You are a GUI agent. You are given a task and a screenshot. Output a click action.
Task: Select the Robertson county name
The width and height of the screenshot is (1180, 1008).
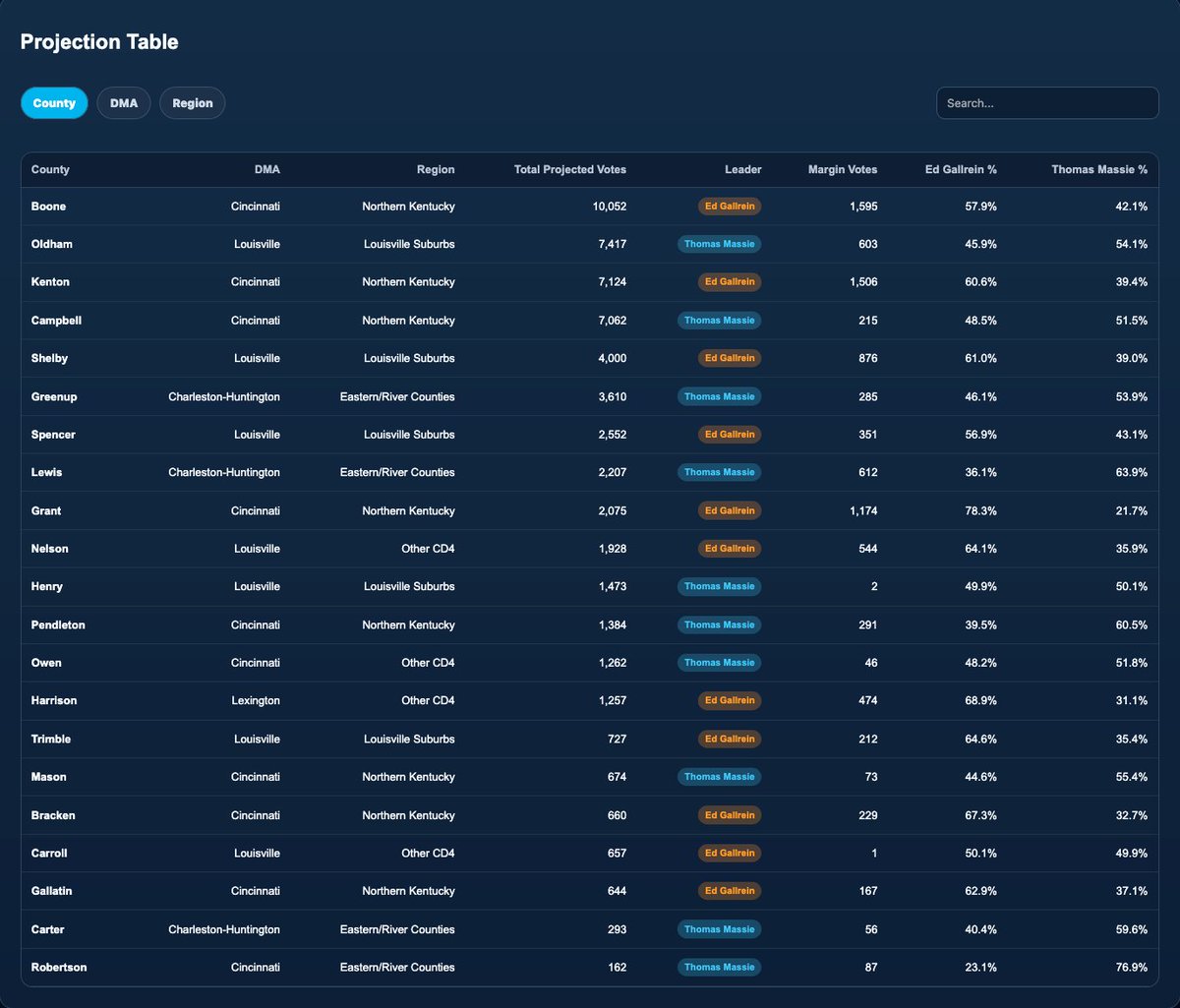point(59,967)
